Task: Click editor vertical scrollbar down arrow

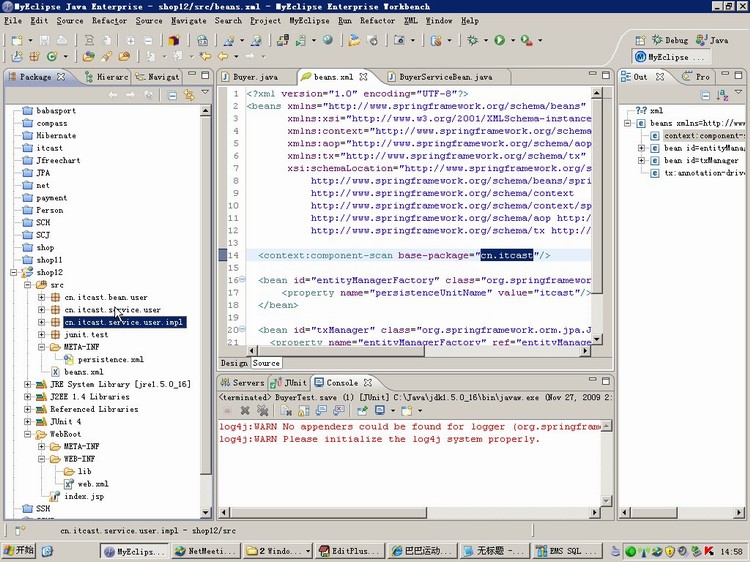Action: tap(596, 340)
